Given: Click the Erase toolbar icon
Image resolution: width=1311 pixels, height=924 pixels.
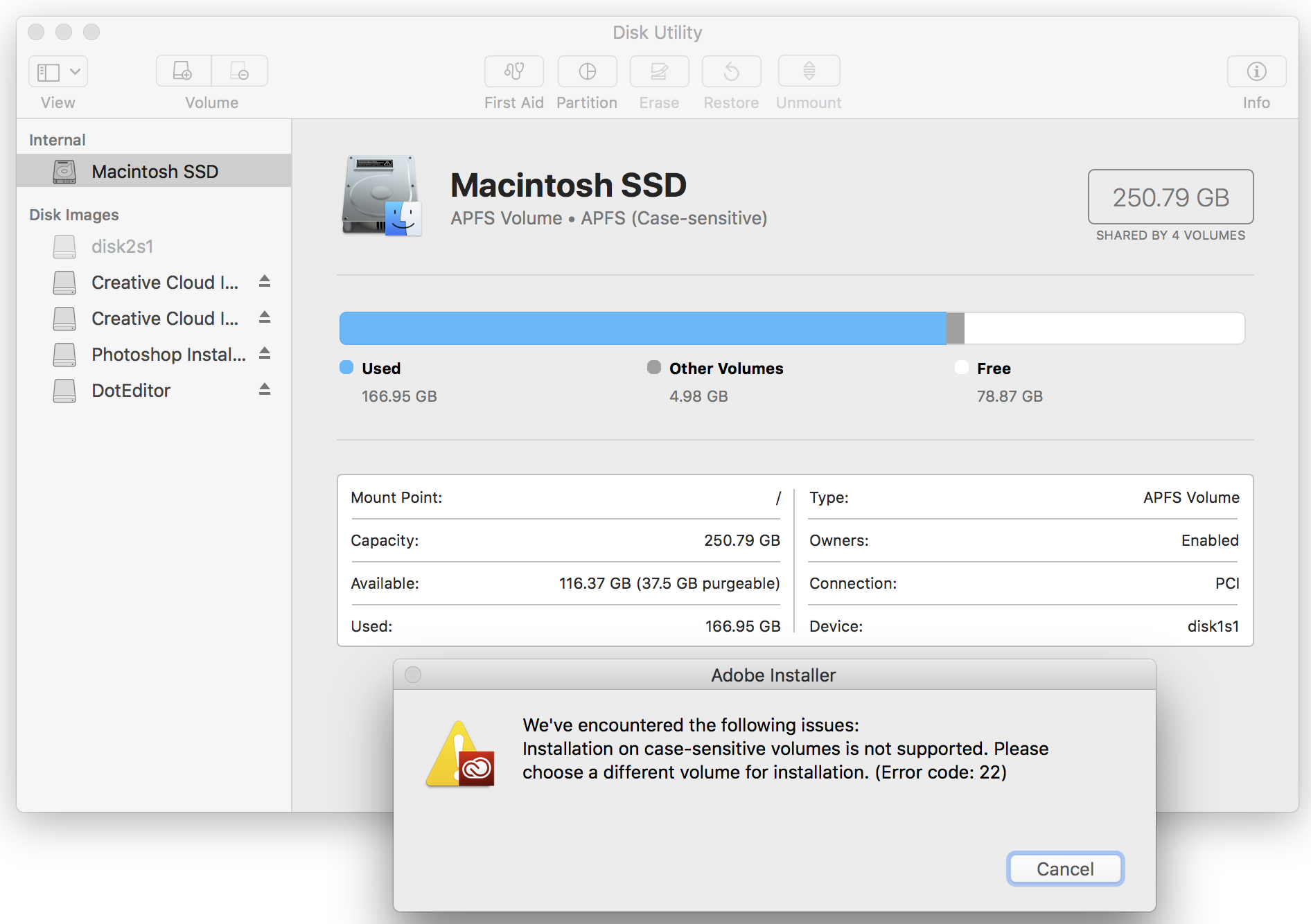Looking at the screenshot, I should (x=660, y=71).
